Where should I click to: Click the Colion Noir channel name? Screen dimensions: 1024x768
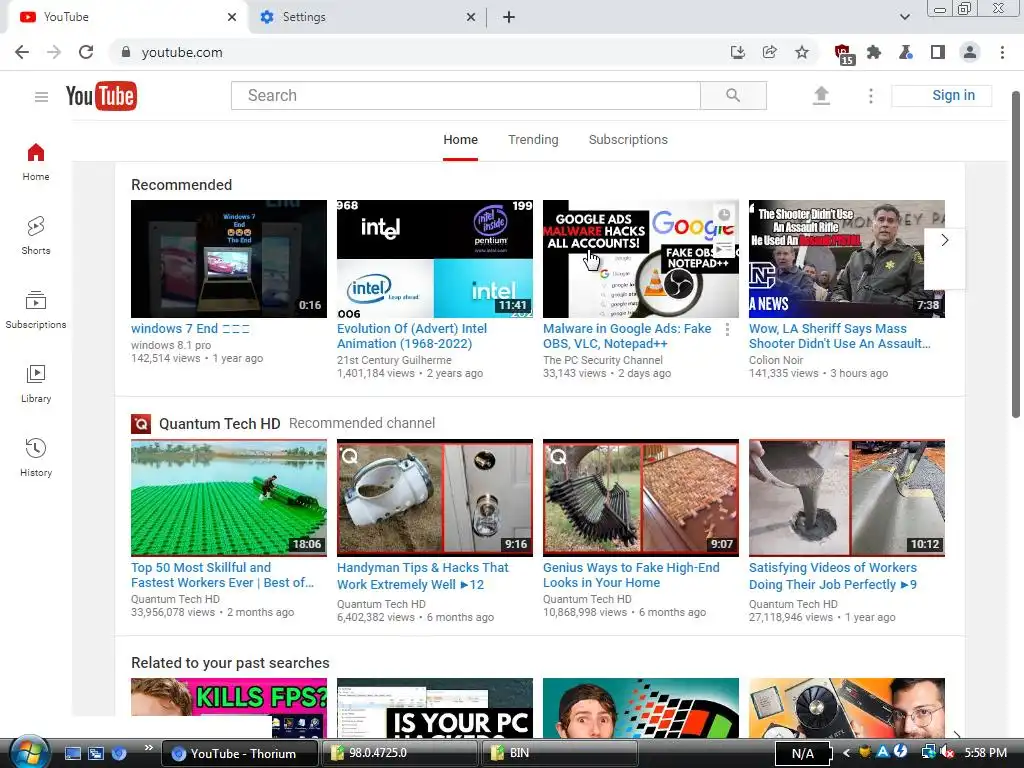pos(776,360)
